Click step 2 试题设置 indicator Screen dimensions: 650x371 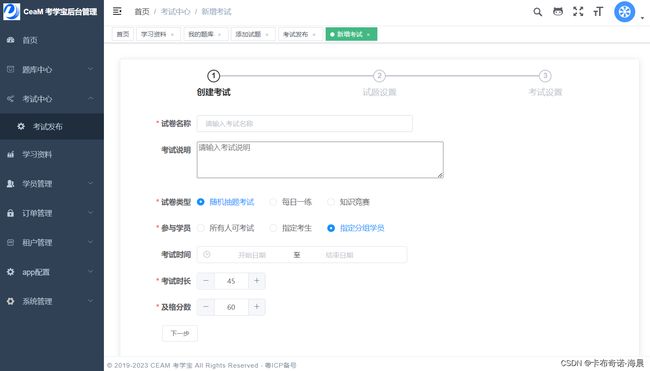pyautogui.click(x=379, y=76)
